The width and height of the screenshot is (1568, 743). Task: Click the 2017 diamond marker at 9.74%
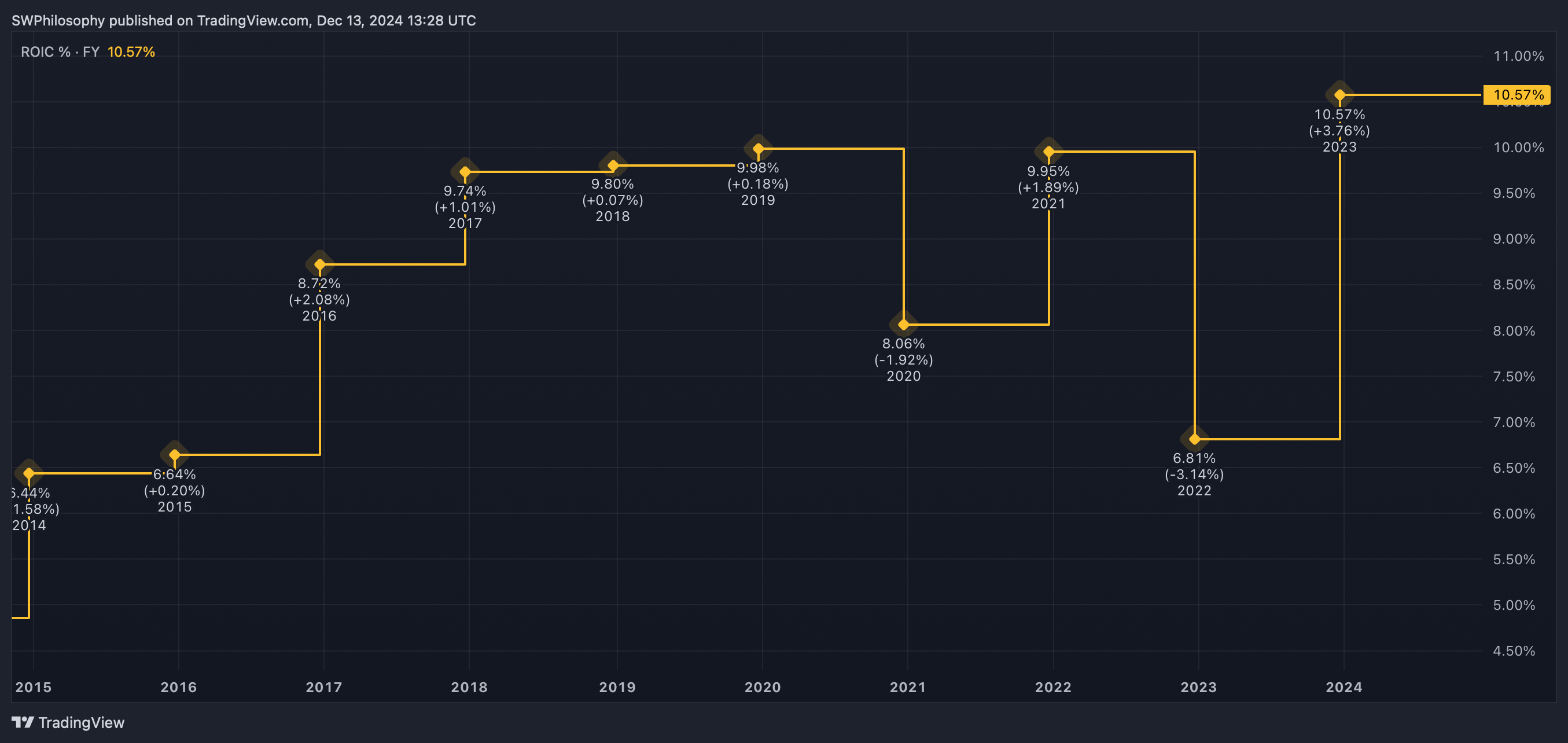465,172
